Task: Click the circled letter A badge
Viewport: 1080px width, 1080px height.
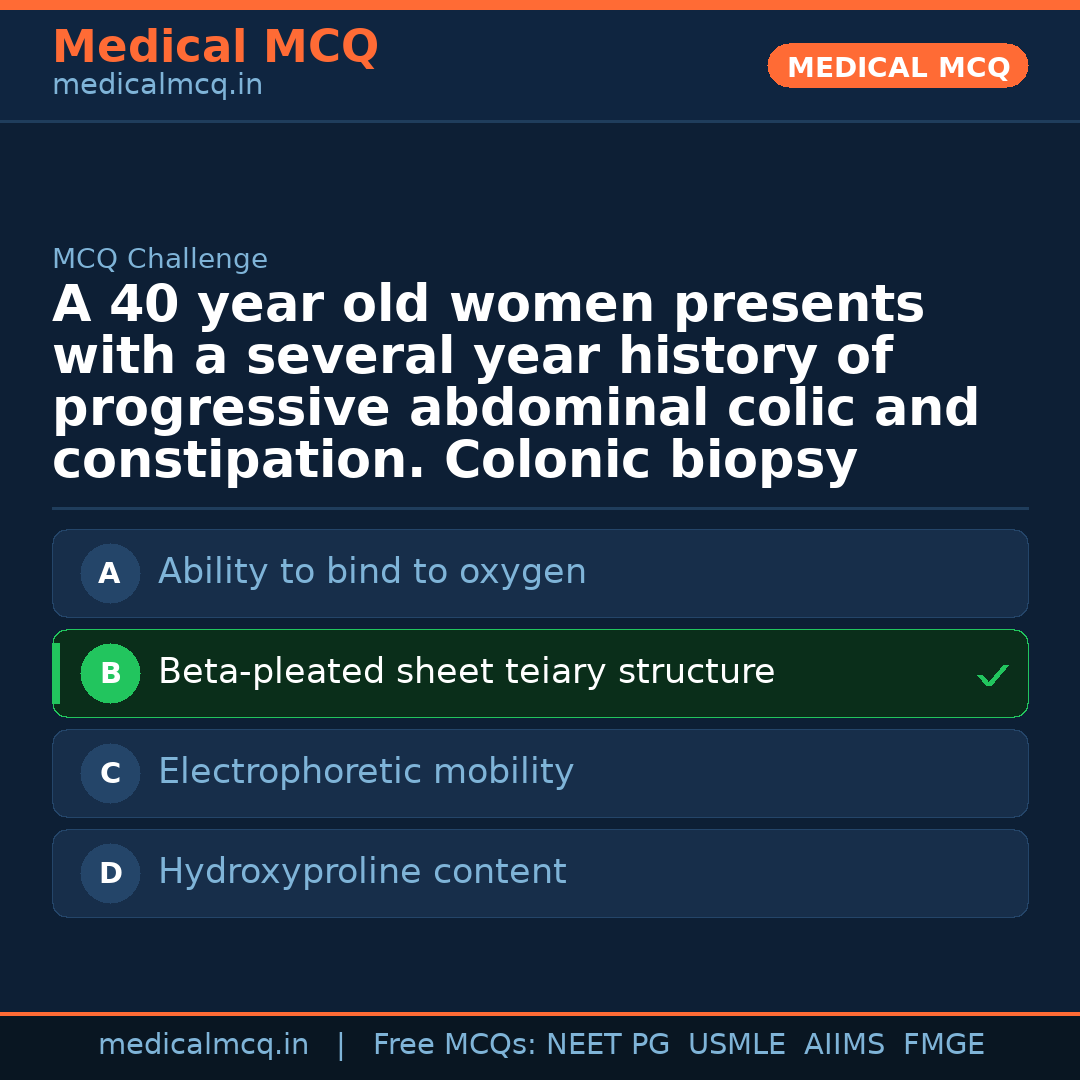Action: (110, 574)
